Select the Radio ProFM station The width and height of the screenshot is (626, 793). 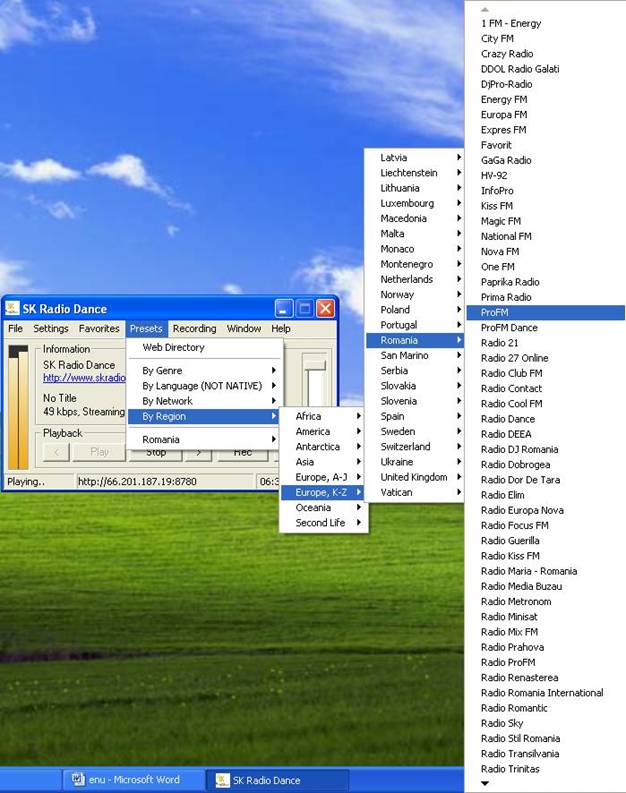pos(546,663)
